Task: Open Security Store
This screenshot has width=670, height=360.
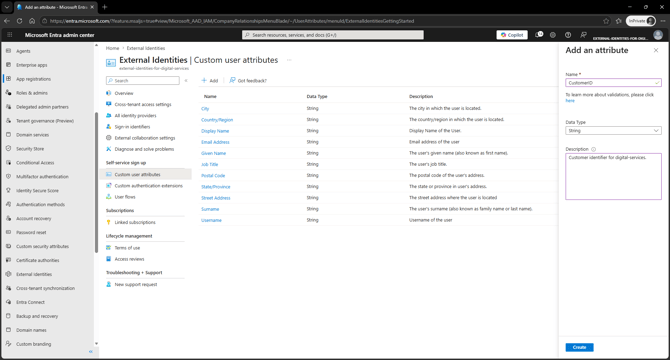Action: [x=30, y=149]
